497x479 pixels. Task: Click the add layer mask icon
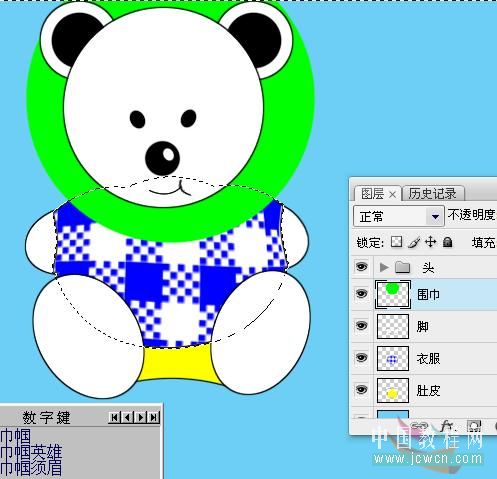(x=474, y=426)
